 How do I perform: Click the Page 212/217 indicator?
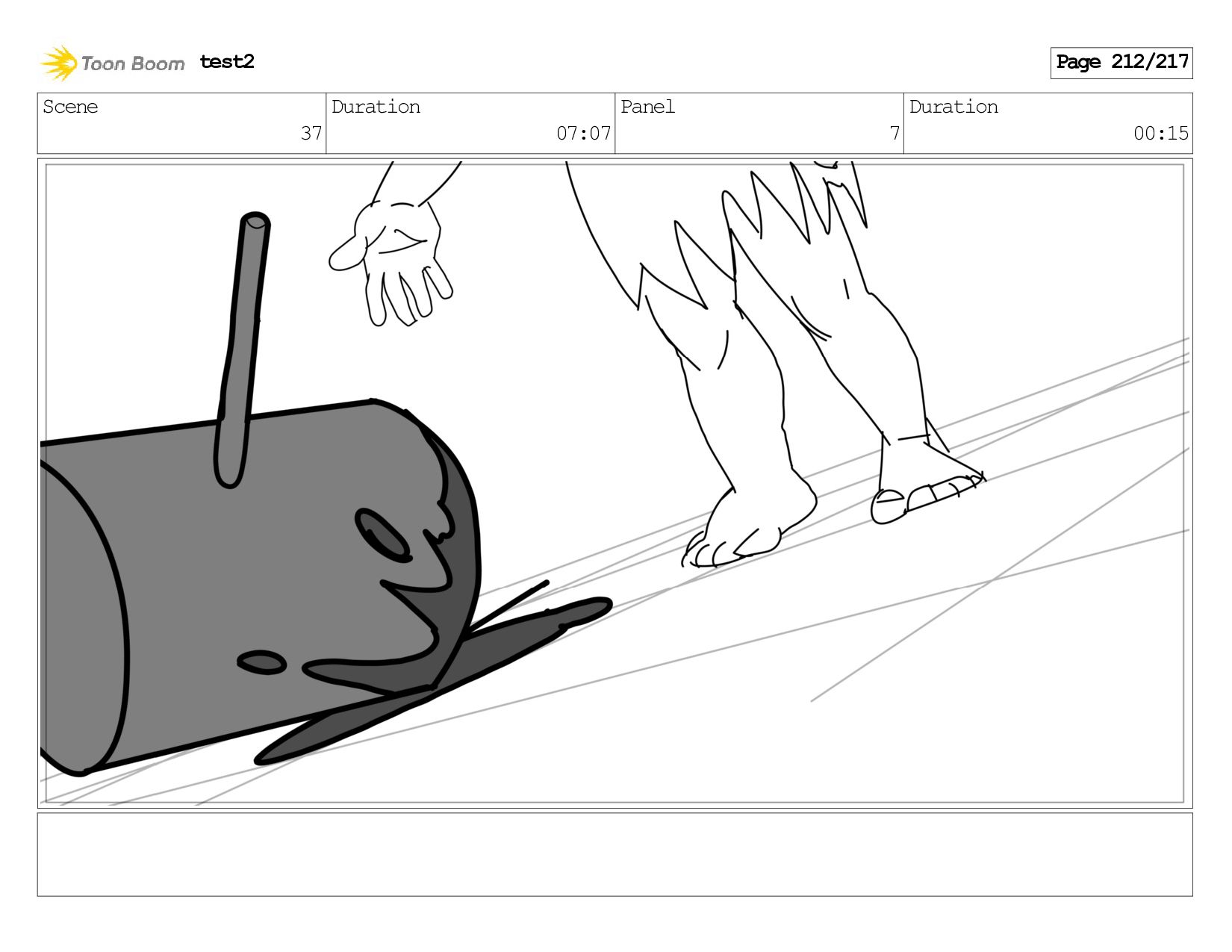[x=1121, y=63]
